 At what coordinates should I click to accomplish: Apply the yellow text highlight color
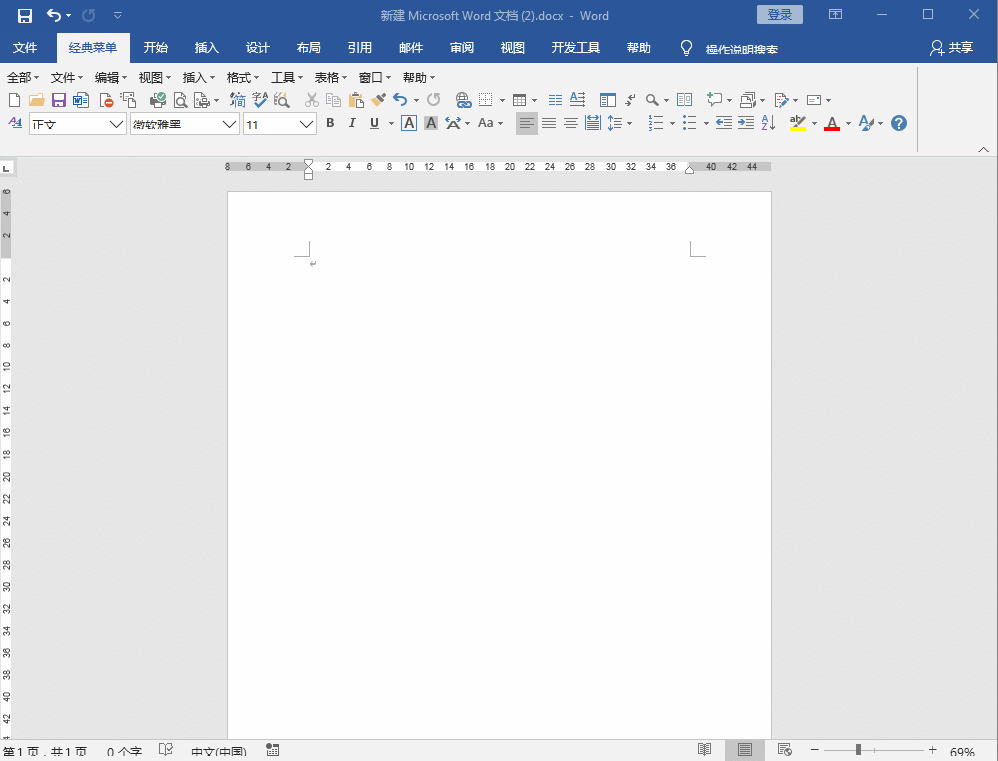[x=798, y=123]
